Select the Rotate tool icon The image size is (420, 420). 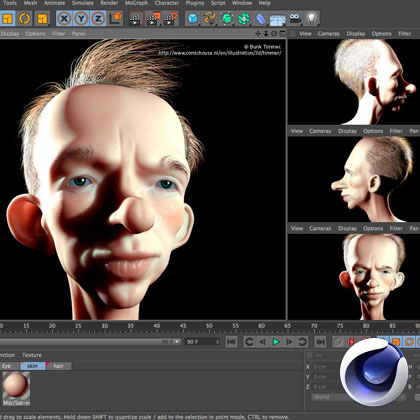click(25, 18)
